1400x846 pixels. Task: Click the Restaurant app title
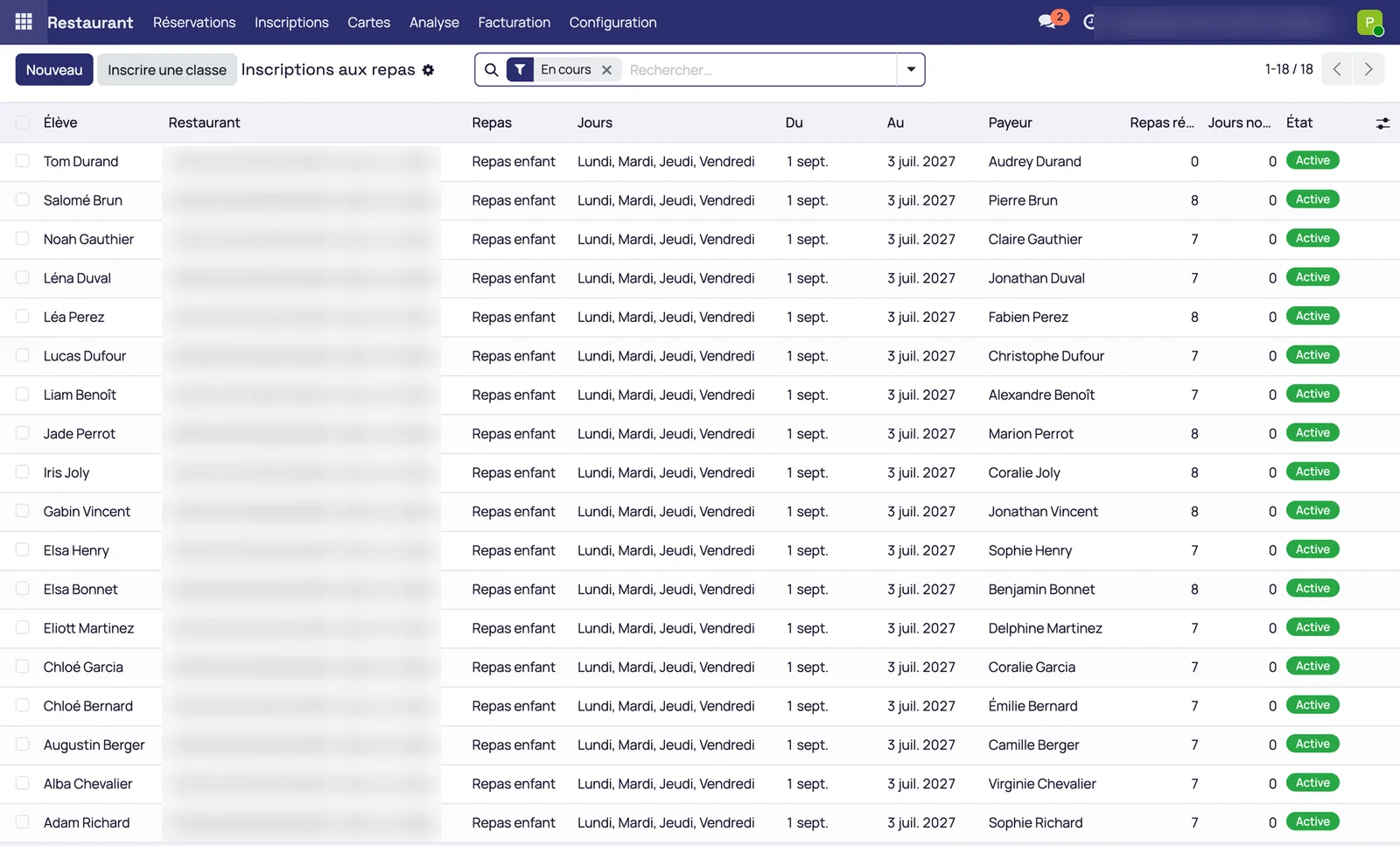tap(90, 22)
